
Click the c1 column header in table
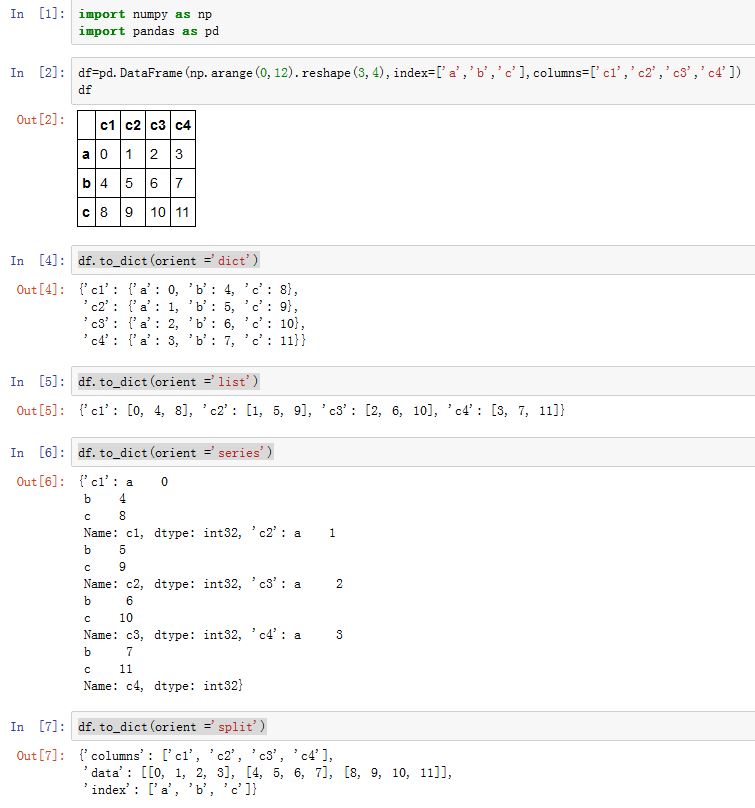click(x=108, y=125)
